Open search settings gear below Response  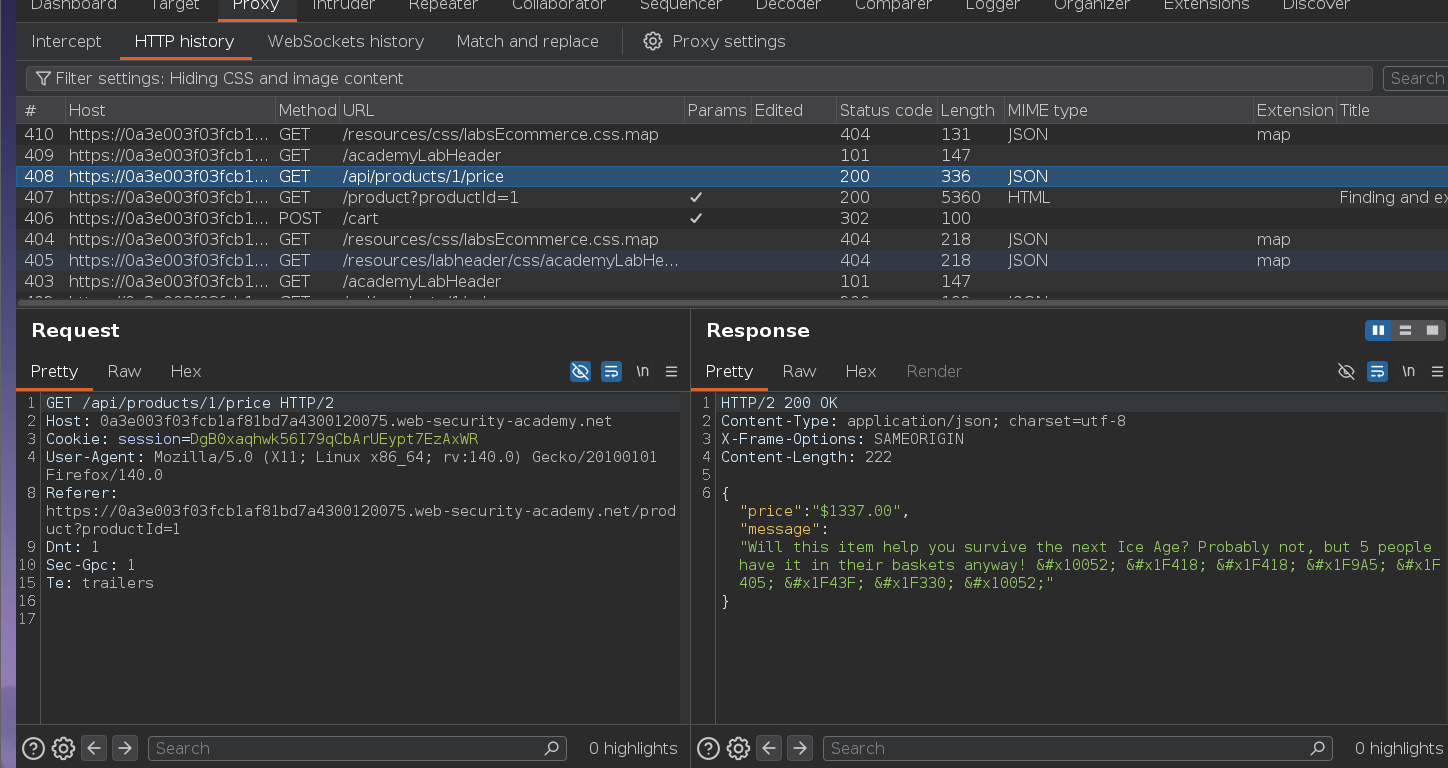738,748
